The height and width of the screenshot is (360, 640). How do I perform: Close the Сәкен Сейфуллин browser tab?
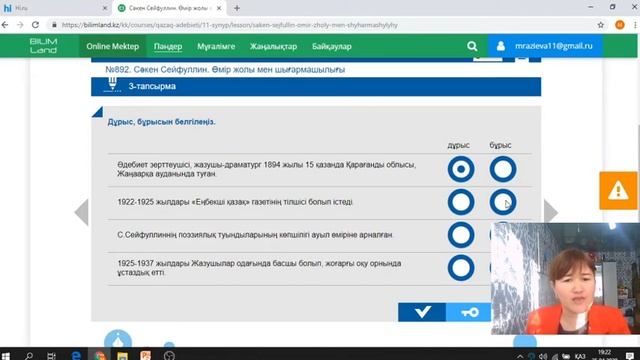[x=219, y=8]
